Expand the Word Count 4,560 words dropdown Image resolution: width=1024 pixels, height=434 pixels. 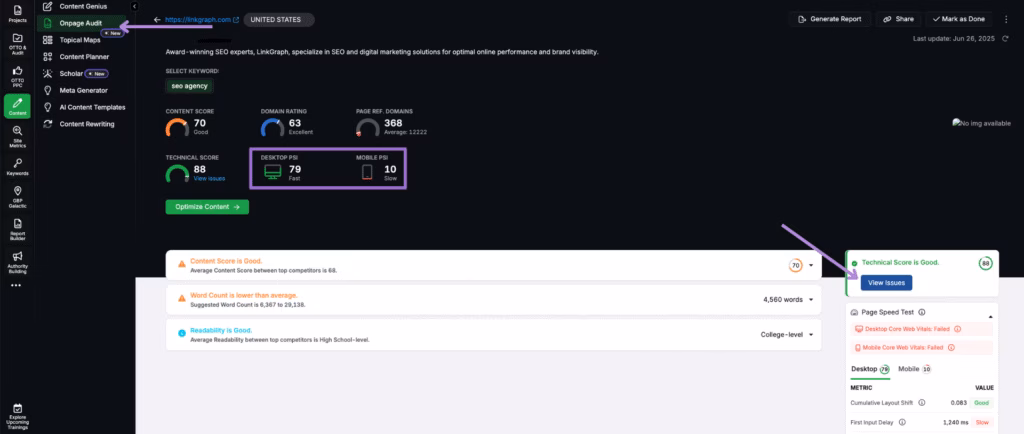pos(810,298)
